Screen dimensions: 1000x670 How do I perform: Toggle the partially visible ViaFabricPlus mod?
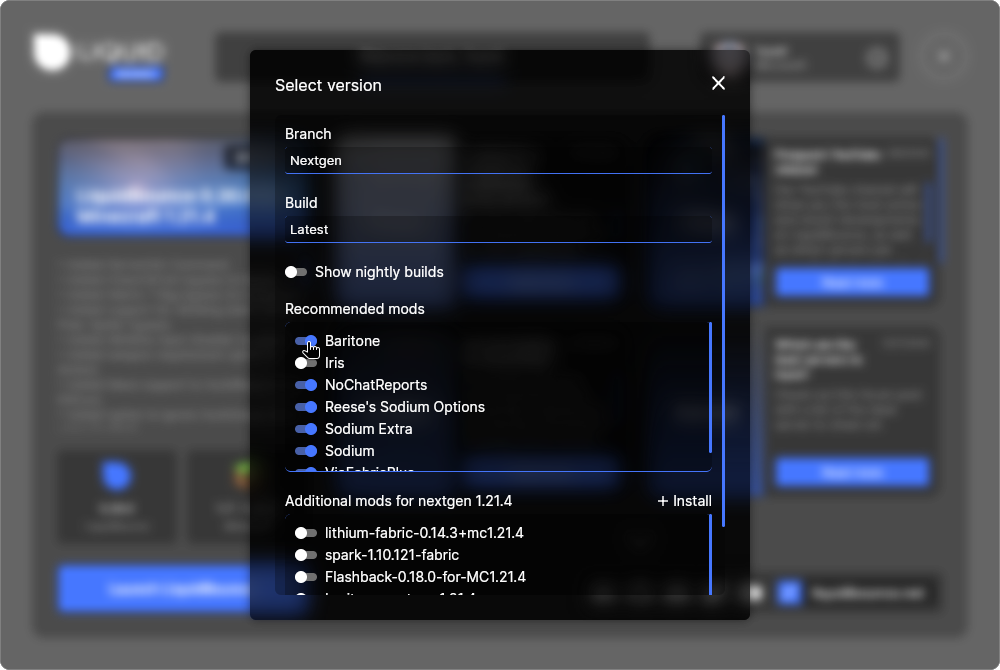tap(306, 468)
